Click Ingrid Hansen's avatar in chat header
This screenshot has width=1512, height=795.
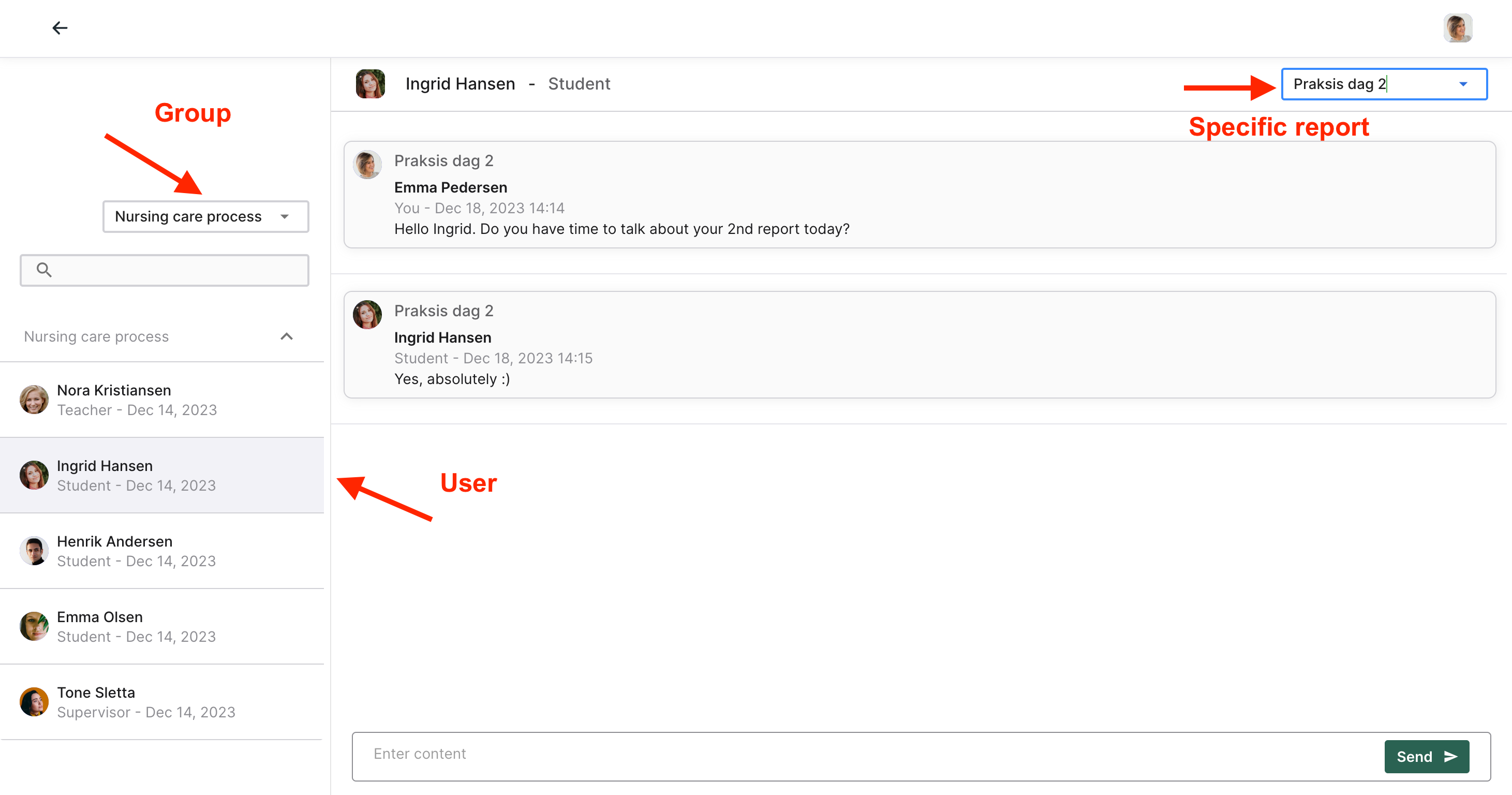370,83
